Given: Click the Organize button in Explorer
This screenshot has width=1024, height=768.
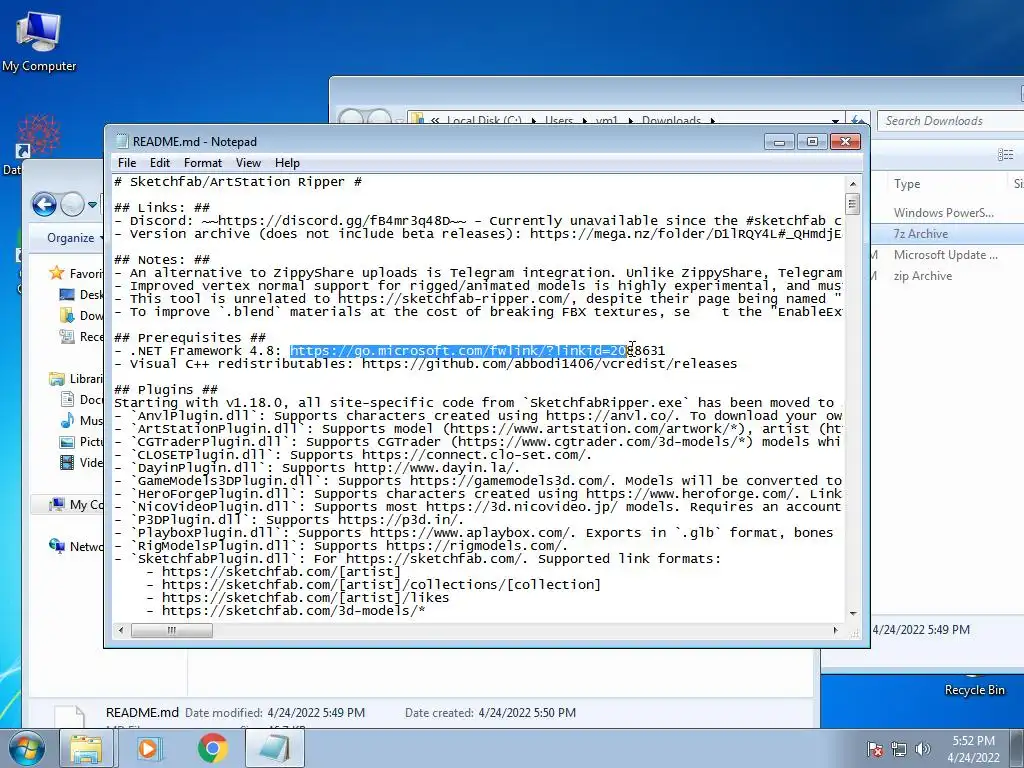Looking at the screenshot, I should click(x=73, y=238).
